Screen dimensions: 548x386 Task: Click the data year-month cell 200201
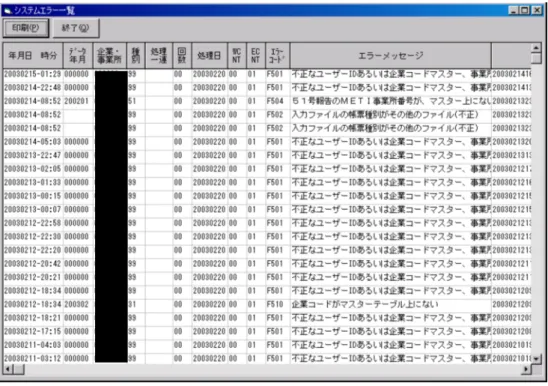[x=78, y=101]
